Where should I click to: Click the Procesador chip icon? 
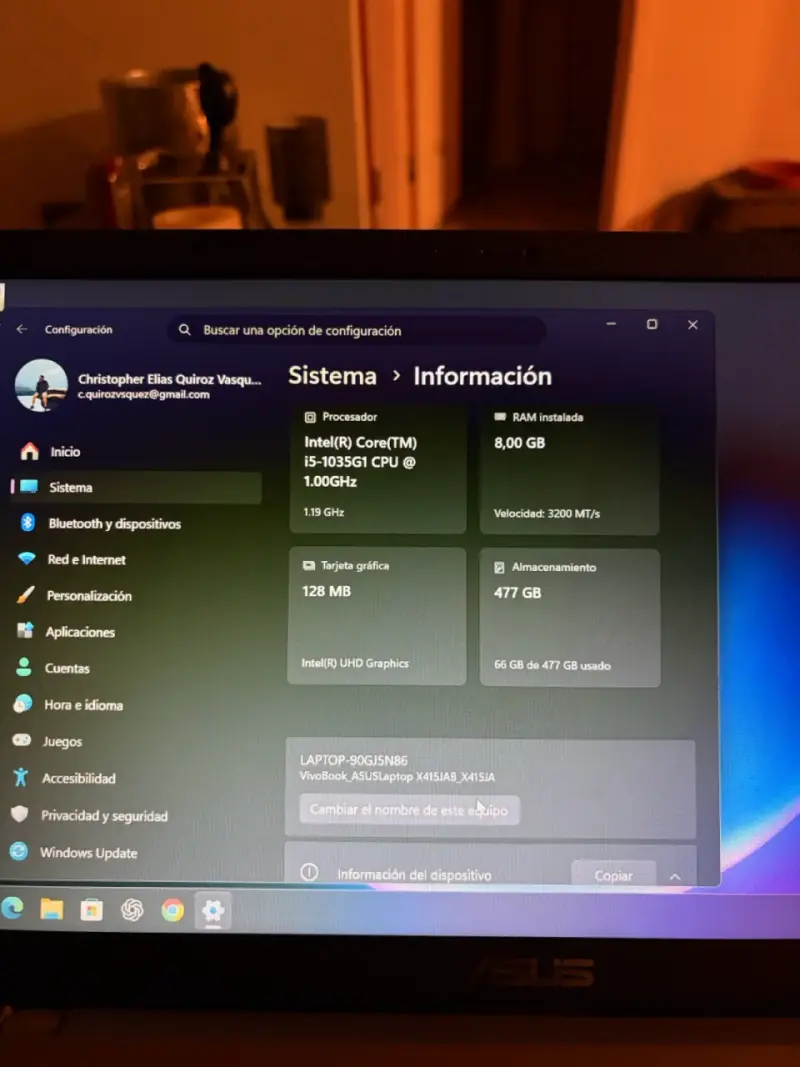310,417
